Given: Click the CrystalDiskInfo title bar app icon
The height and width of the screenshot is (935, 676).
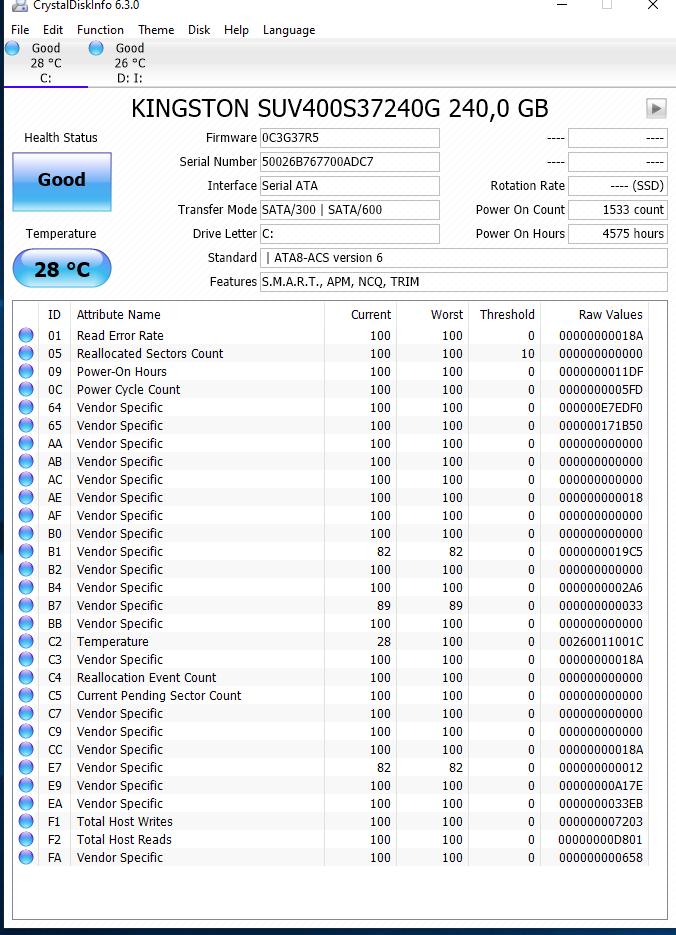Looking at the screenshot, I should click(x=20, y=5).
